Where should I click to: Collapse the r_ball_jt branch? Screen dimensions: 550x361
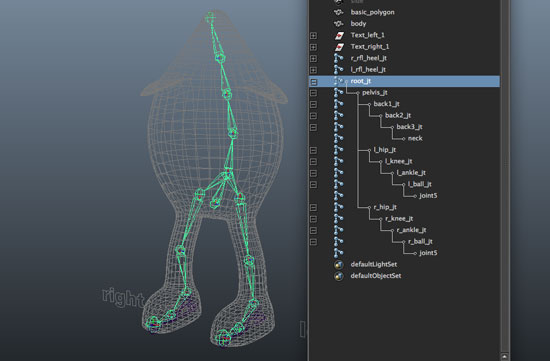coord(313,242)
